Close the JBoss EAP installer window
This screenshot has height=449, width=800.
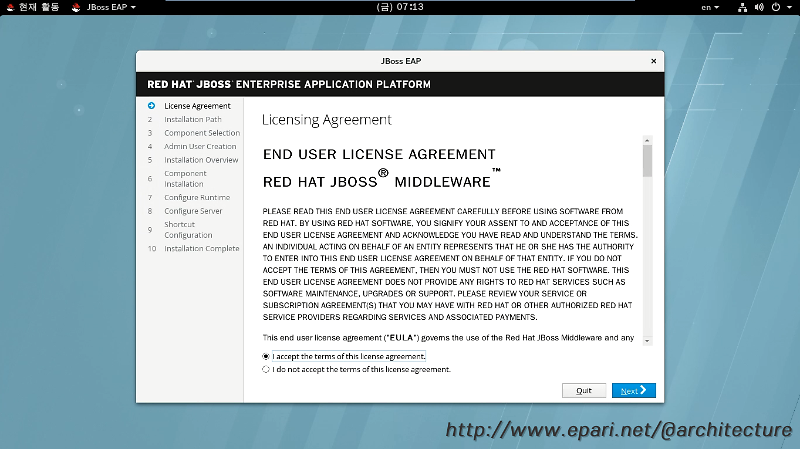click(654, 61)
